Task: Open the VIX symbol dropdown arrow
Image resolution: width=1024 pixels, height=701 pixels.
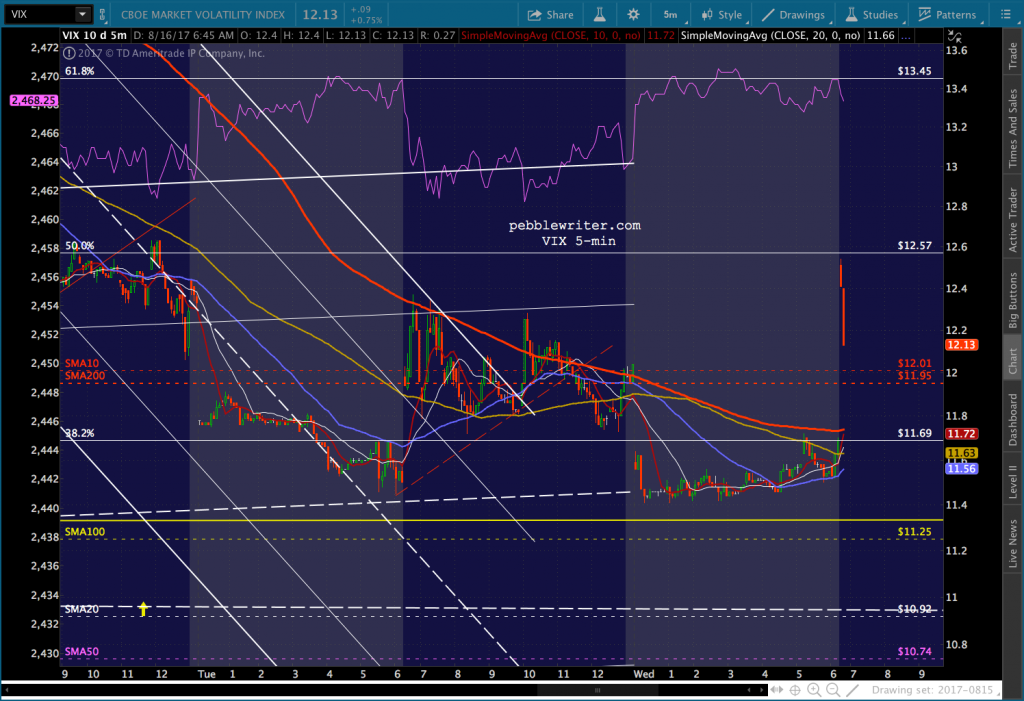Action: tap(82, 14)
